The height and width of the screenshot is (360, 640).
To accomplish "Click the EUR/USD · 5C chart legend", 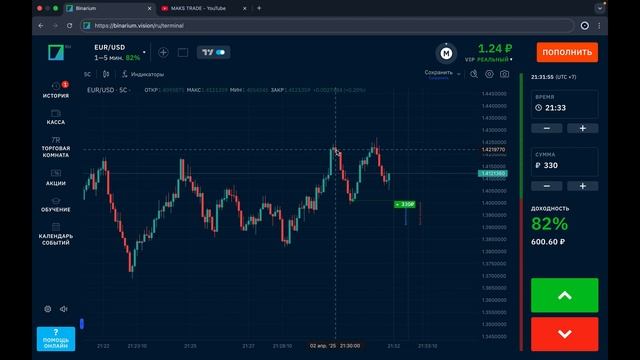I will pos(107,90).
